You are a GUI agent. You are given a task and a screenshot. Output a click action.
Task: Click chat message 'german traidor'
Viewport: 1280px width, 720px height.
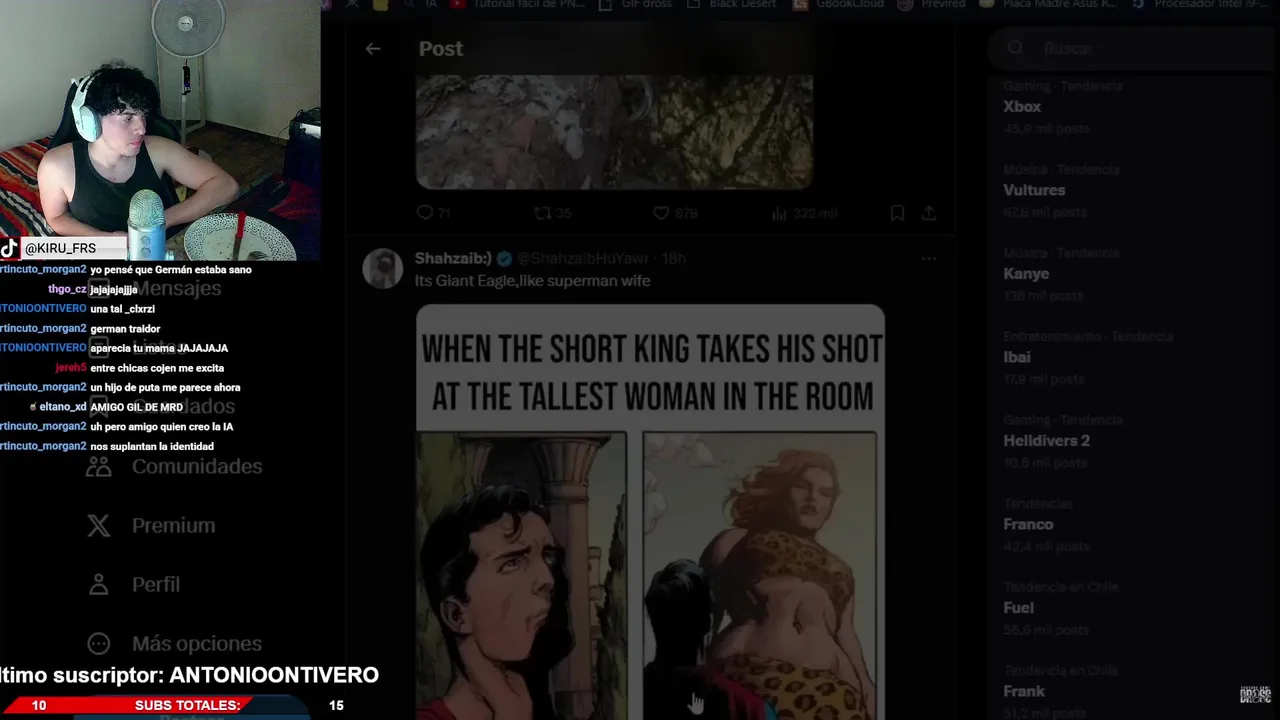pos(125,328)
